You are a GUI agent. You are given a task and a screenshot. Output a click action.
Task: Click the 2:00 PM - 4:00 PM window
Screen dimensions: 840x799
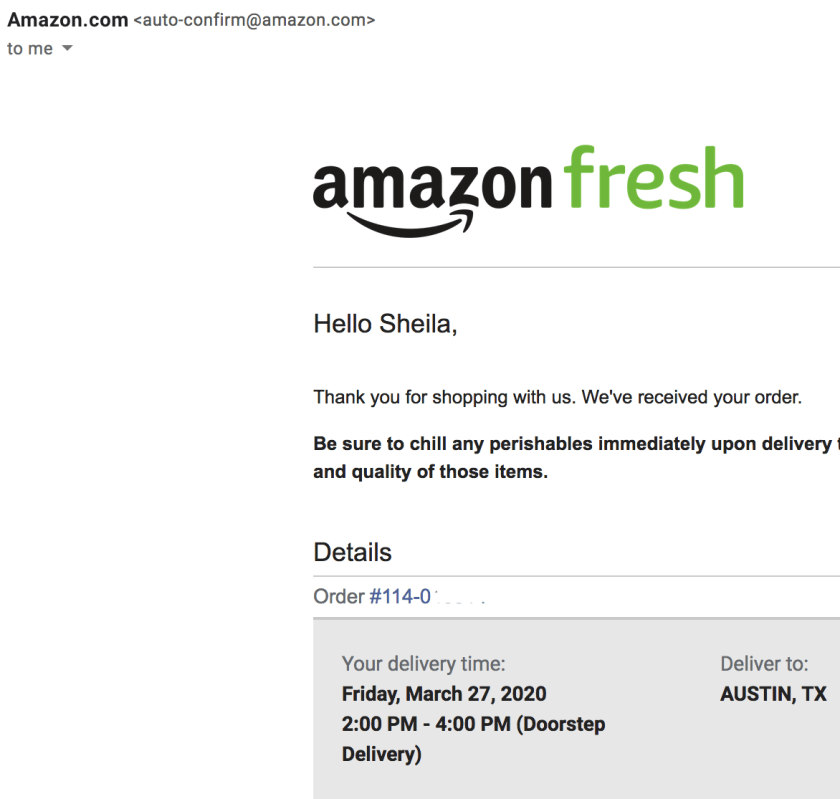[426, 724]
